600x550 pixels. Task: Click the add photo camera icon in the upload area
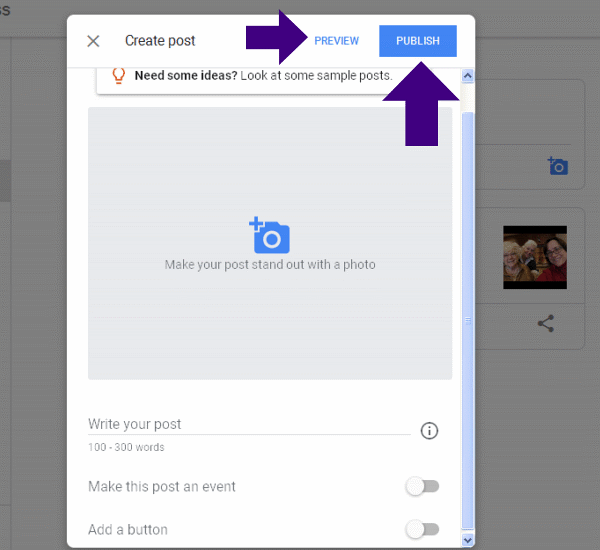[x=269, y=235]
